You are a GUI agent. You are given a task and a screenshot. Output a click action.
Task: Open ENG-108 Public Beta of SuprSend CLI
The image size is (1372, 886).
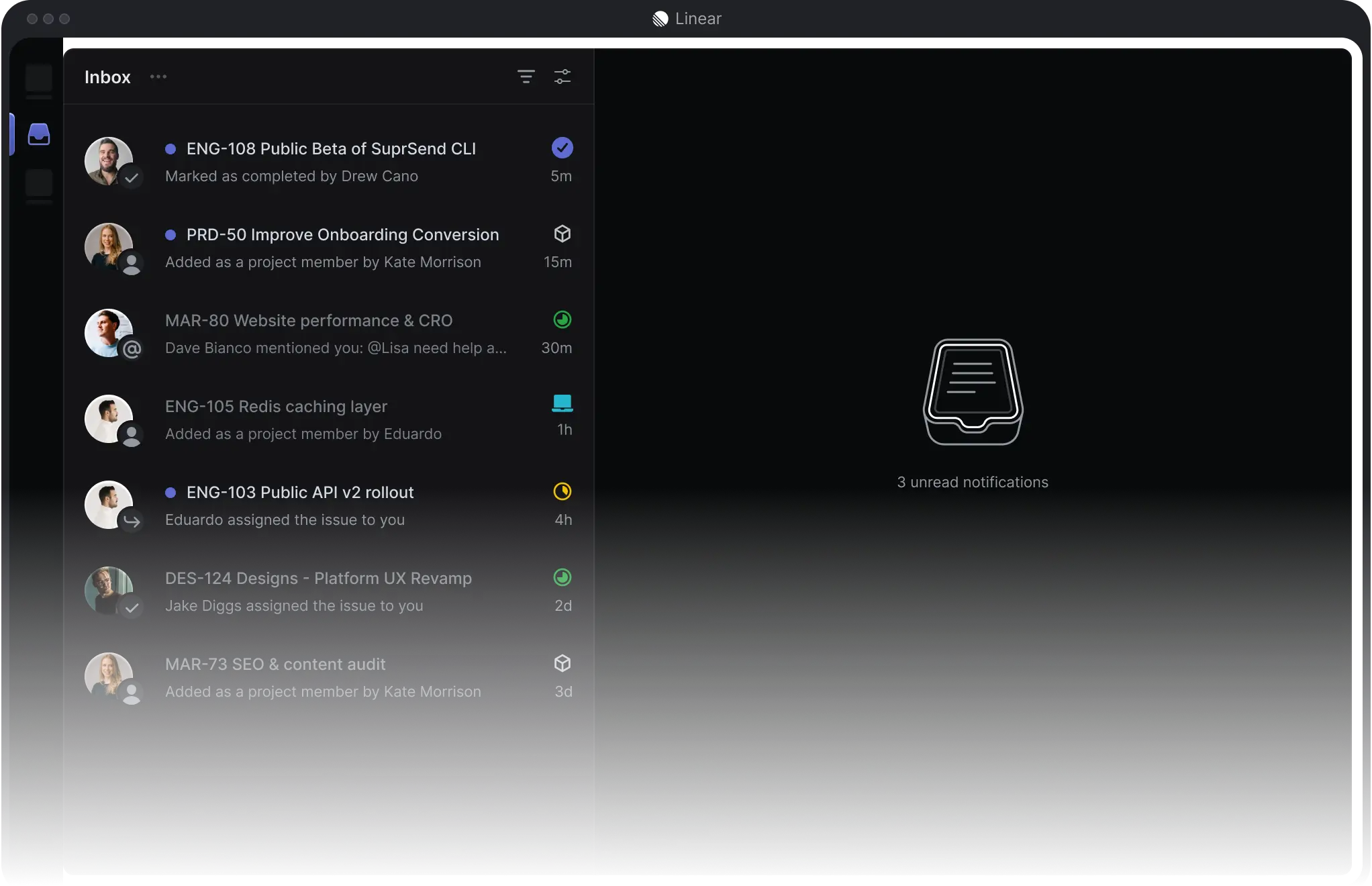331,149
